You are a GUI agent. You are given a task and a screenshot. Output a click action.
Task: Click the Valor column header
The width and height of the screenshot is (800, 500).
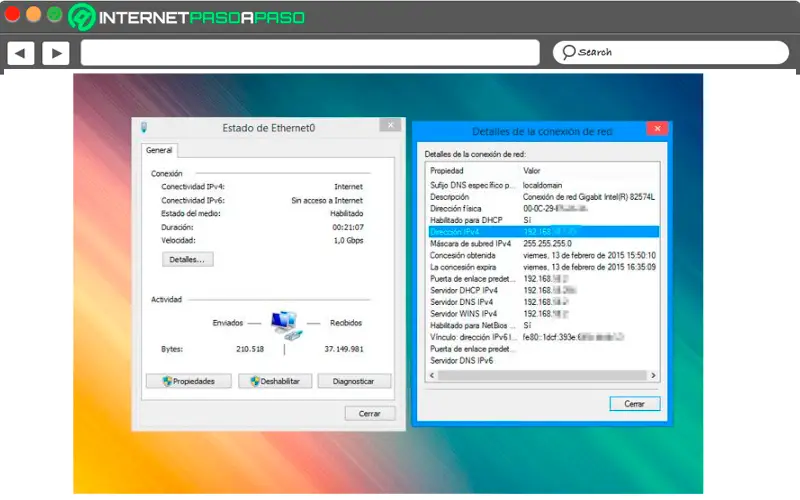[x=532, y=170]
